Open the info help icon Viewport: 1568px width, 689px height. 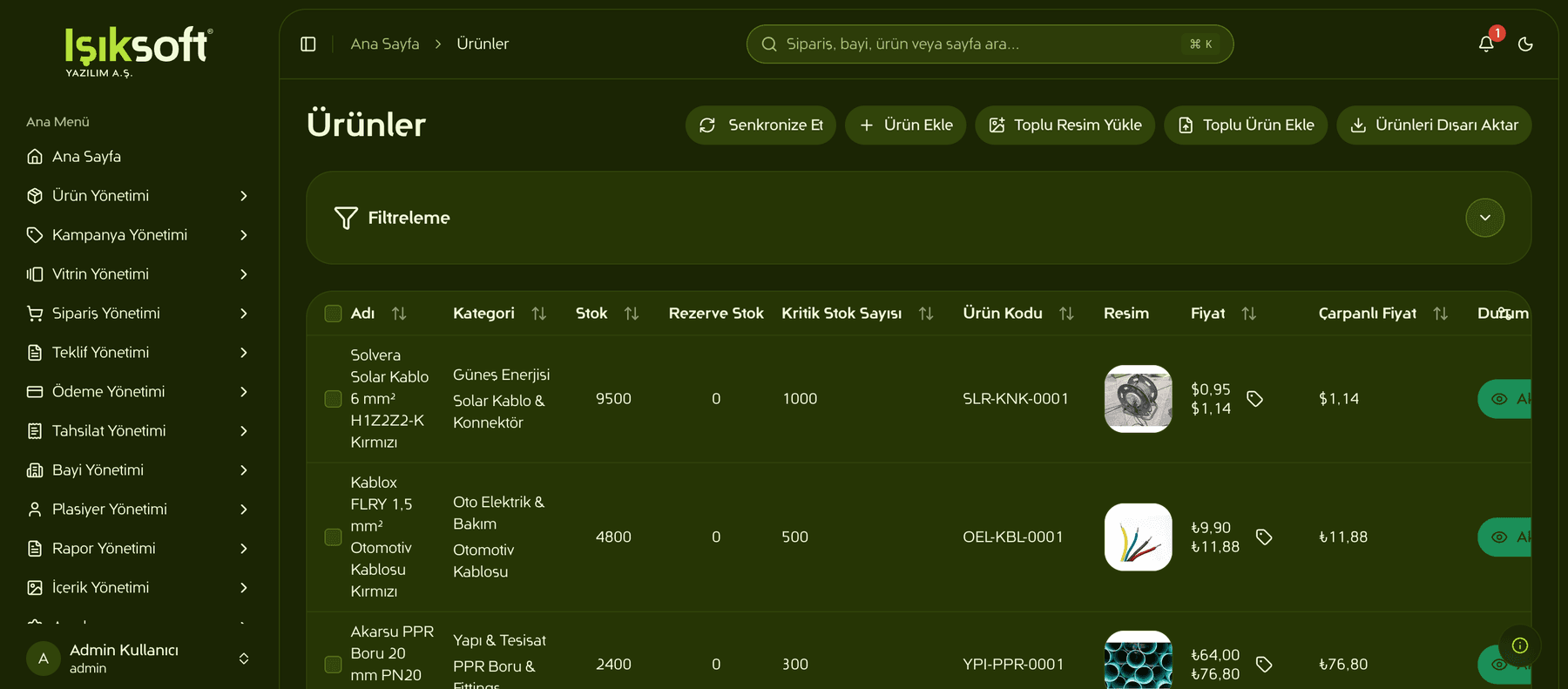(x=1520, y=645)
